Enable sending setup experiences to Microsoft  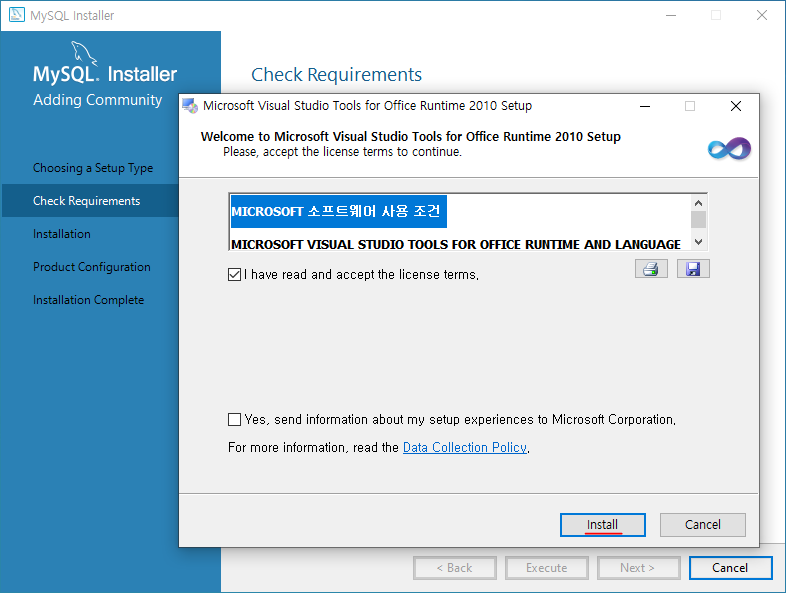click(x=234, y=420)
